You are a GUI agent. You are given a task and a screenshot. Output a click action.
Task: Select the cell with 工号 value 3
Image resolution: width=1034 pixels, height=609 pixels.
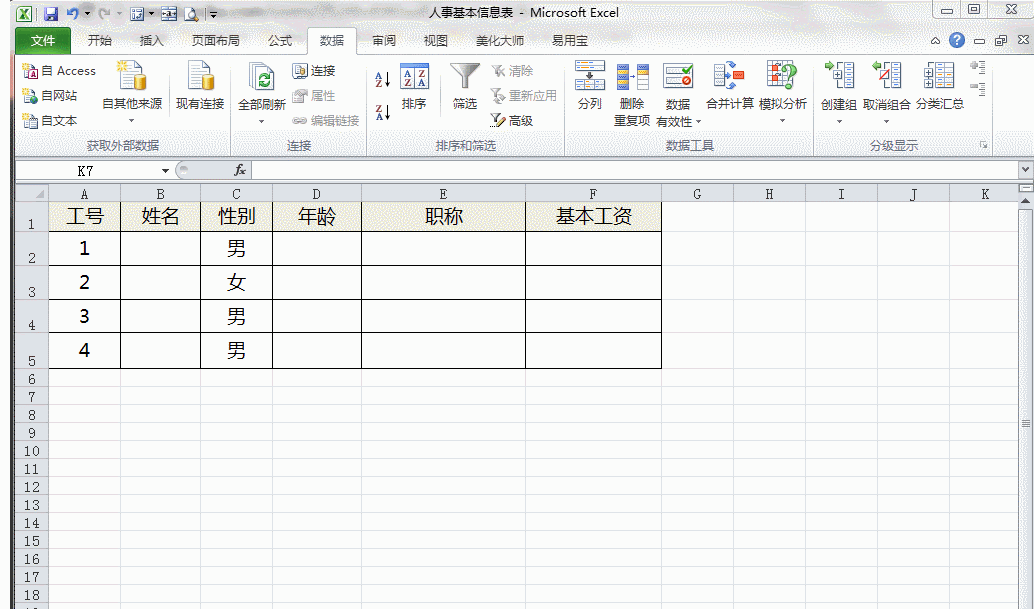coord(84,316)
